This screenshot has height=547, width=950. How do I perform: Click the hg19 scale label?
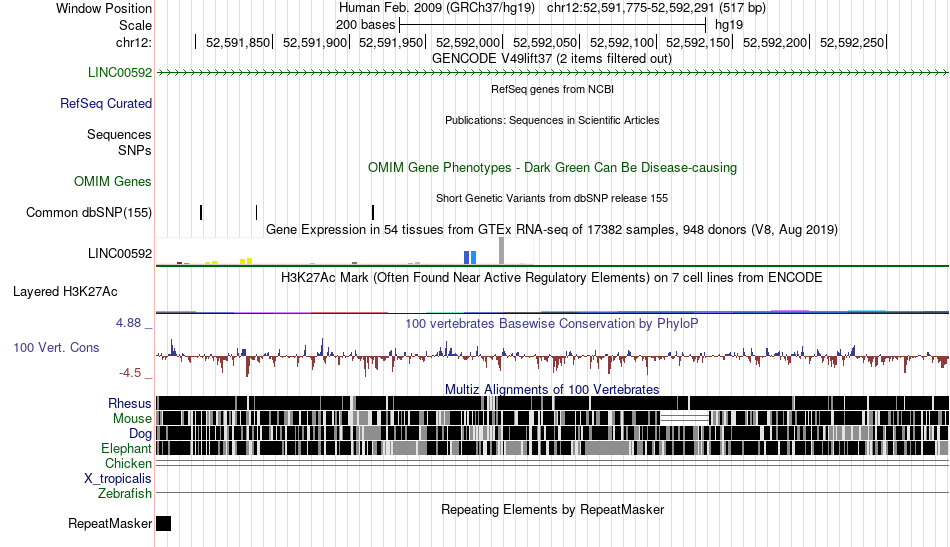(x=729, y=25)
